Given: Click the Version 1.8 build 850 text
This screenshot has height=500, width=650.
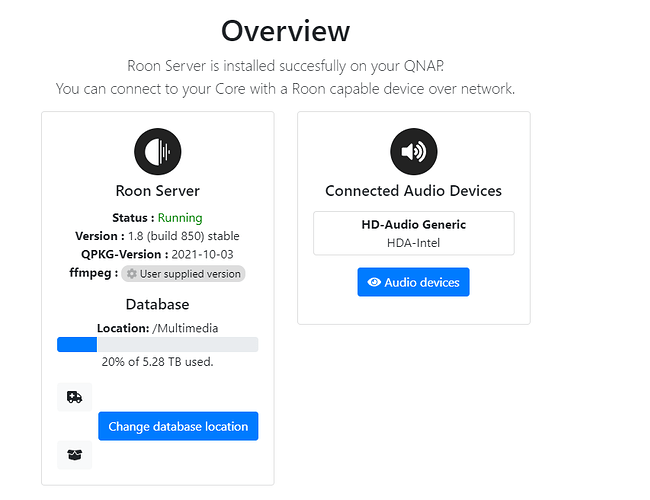Looking at the screenshot, I should 157,236.
